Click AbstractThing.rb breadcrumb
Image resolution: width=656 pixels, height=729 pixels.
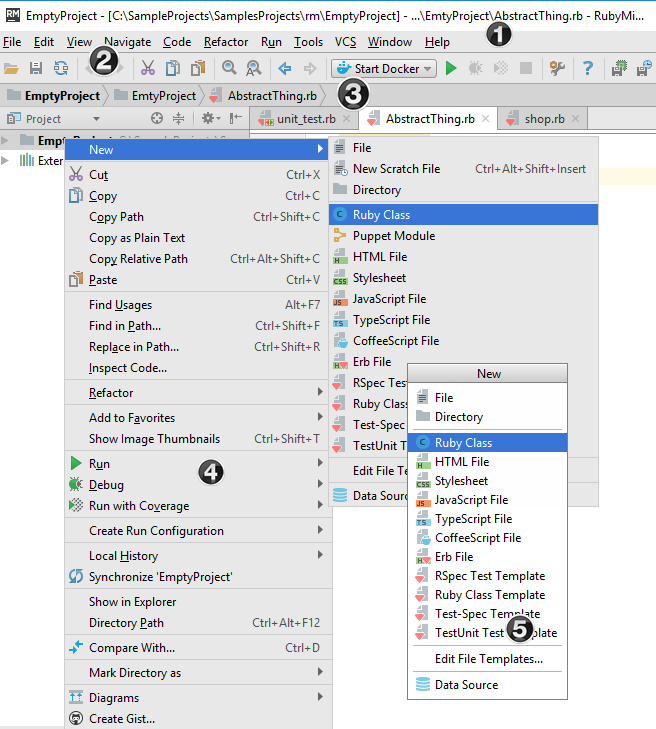point(264,96)
